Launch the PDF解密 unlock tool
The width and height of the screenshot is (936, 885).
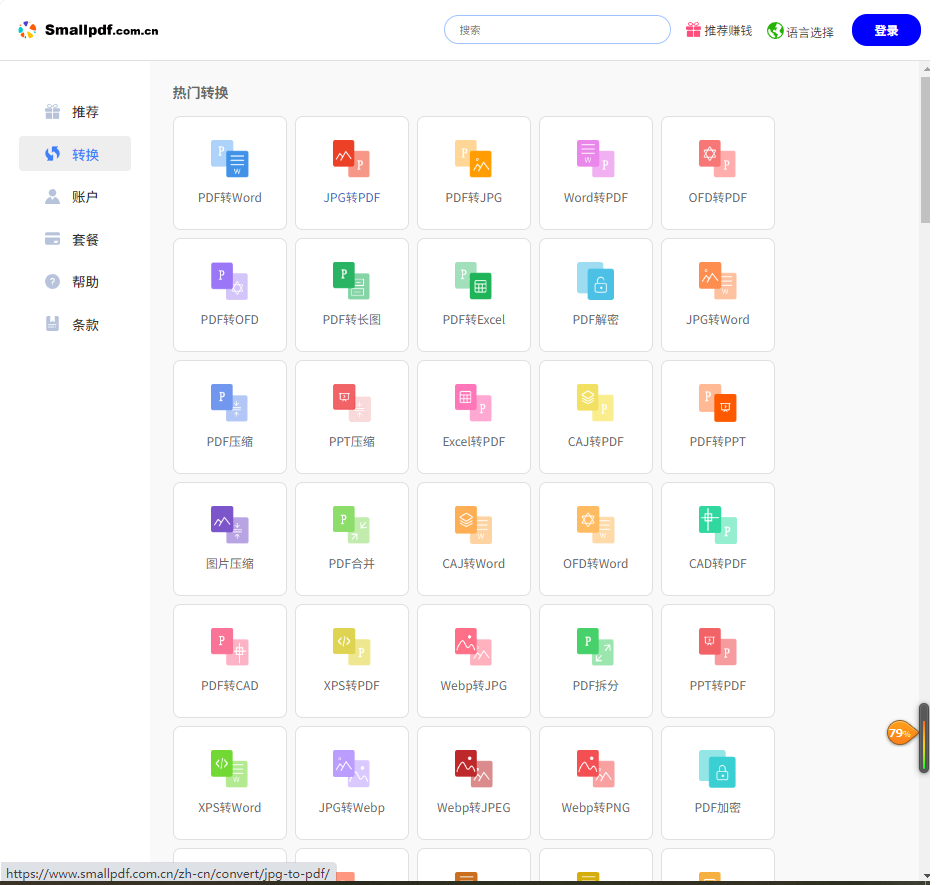596,294
